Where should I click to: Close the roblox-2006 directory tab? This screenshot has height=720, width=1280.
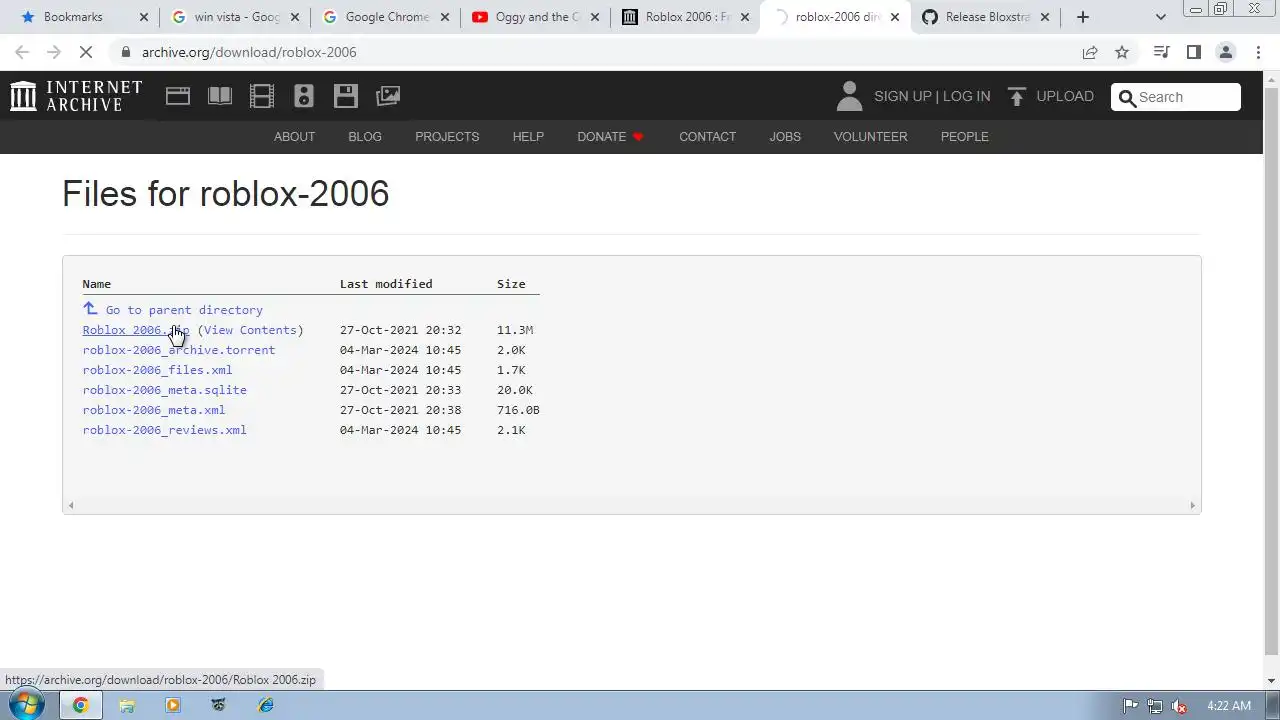895,17
